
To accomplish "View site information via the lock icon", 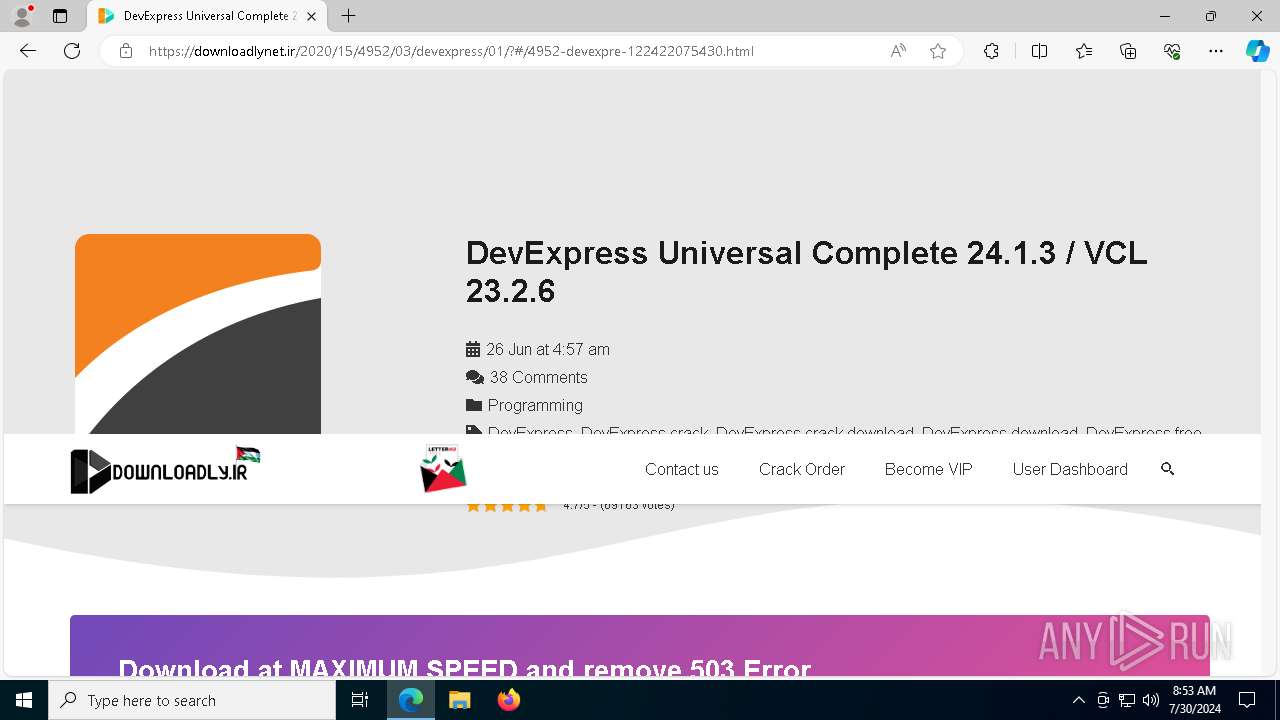I will pyautogui.click(x=126, y=51).
